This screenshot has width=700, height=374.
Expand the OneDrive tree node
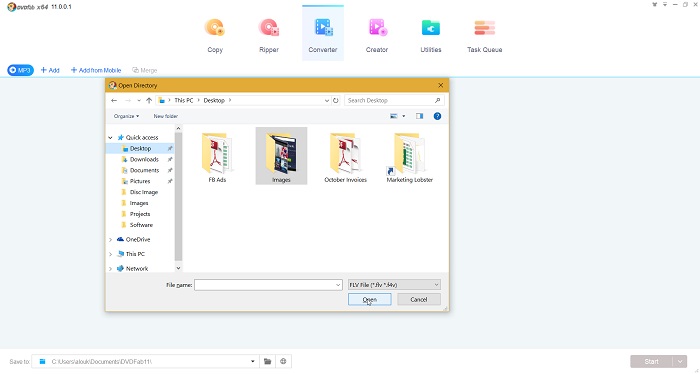[x=110, y=240]
